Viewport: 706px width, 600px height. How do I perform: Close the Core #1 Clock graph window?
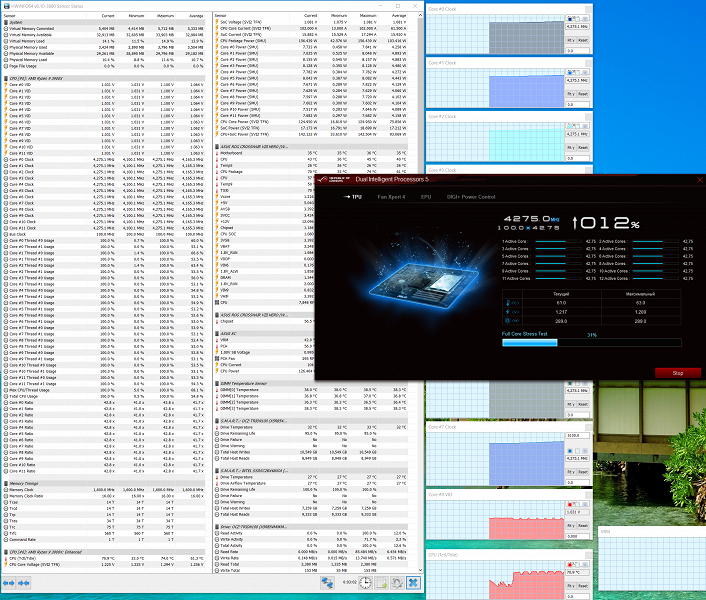588,63
